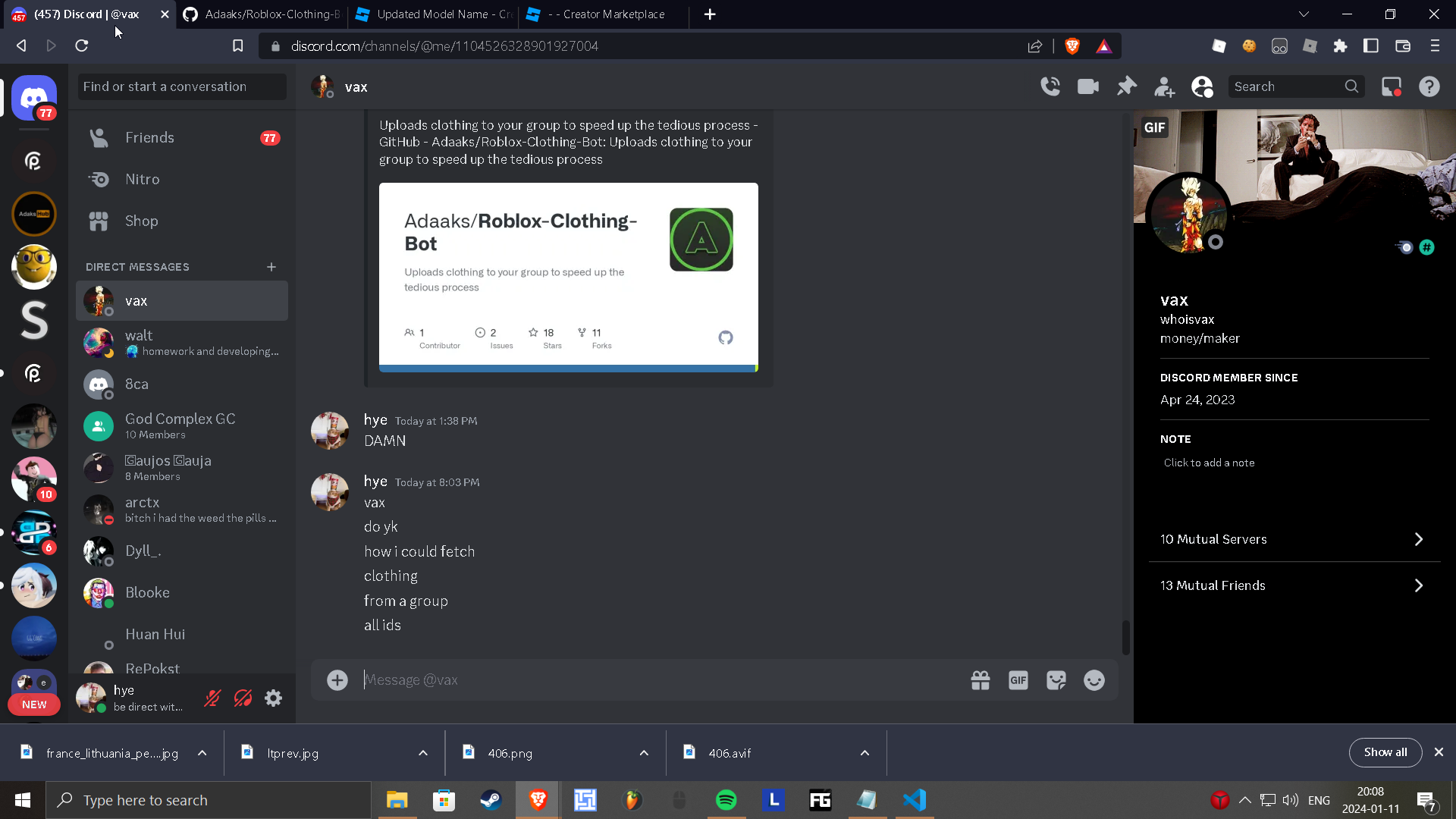1456x819 pixels.
Task: Toggle headphone deafen
Action: 243,698
